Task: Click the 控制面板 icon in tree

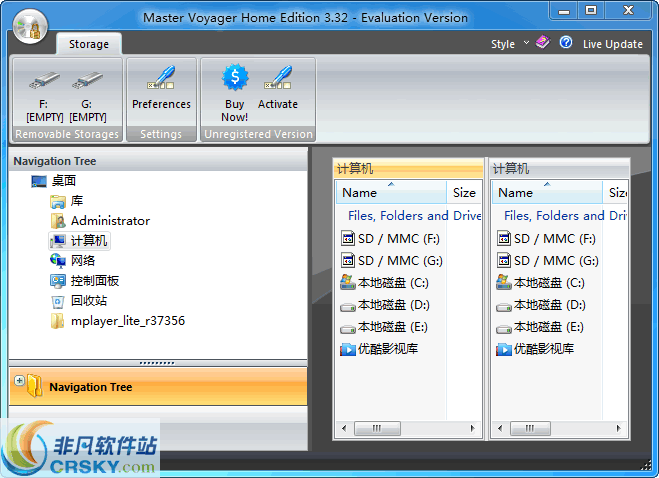Action: pos(58,281)
